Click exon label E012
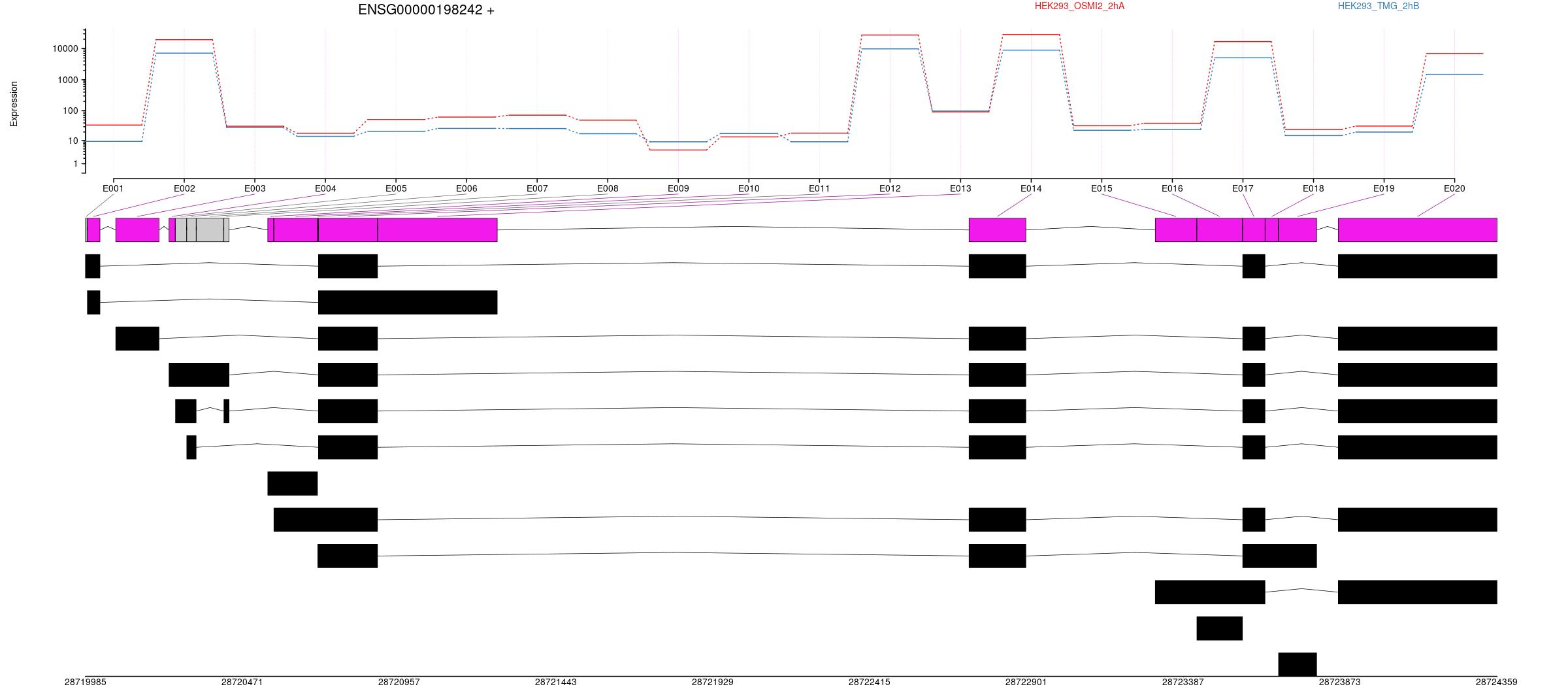The height and width of the screenshot is (693, 1568). pyautogui.click(x=890, y=188)
